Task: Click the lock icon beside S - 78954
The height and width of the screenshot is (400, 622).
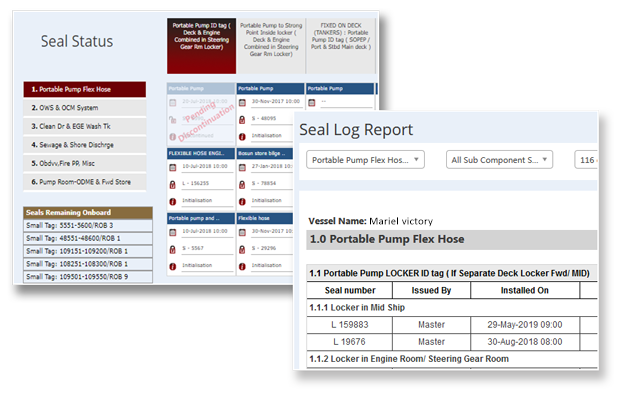Action: coord(243,183)
